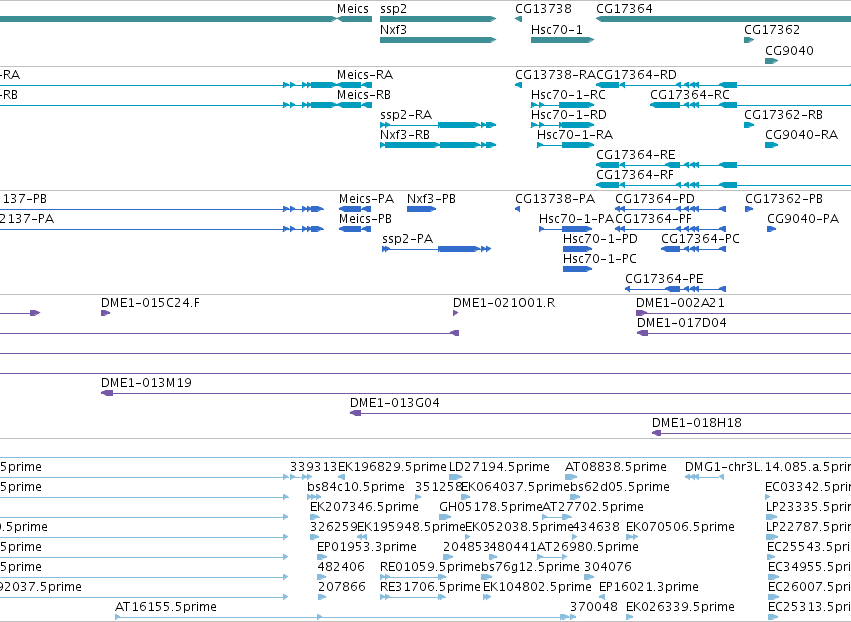This screenshot has width=851, height=622.
Task: Click the CG17364-PC protein label
Action: click(700, 239)
